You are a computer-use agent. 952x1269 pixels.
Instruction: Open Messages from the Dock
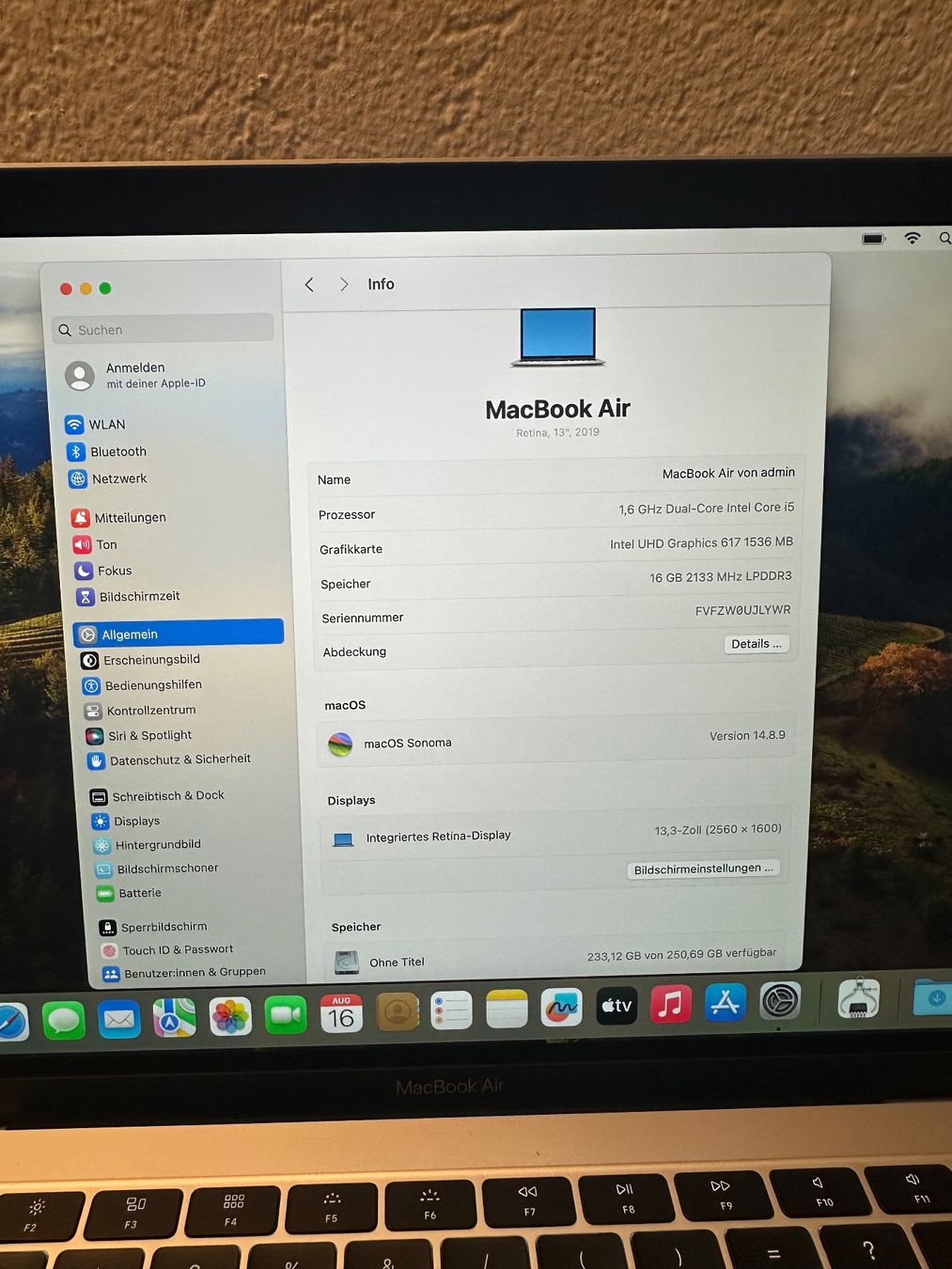[64, 1021]
